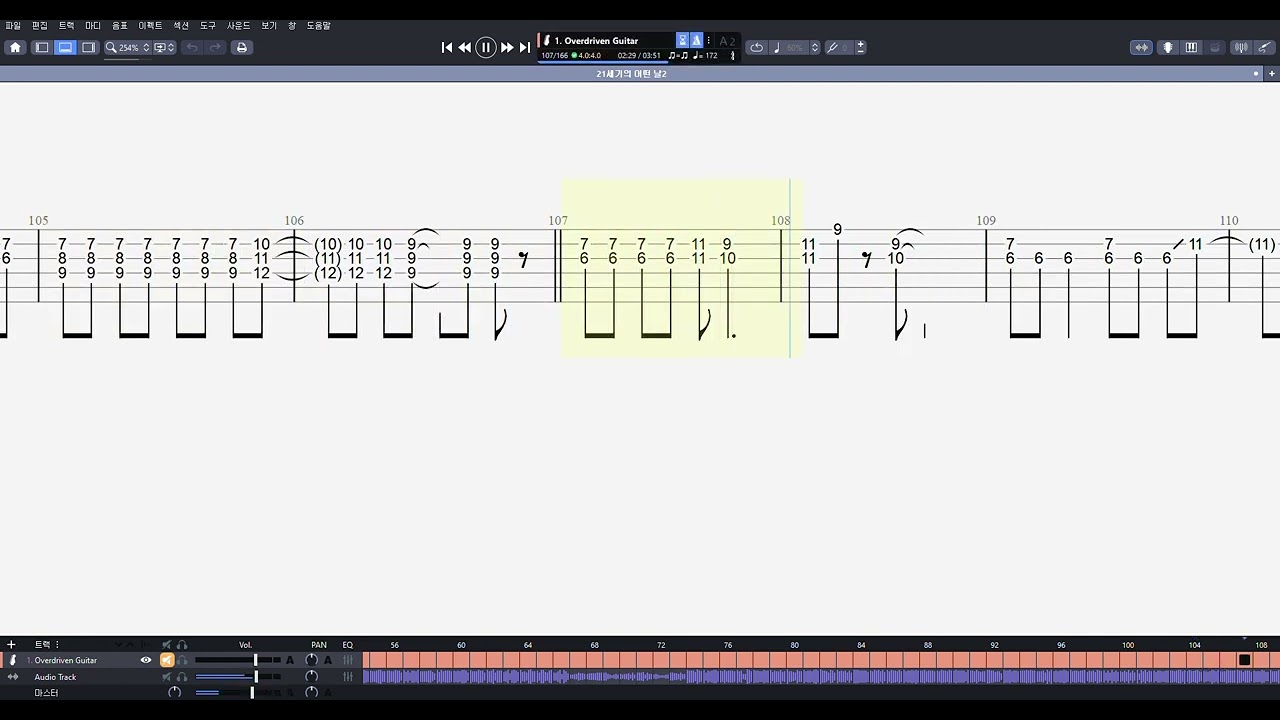Open the line-in guitar cable icon
This screenshot has height=720, width=1280.
1265,47
